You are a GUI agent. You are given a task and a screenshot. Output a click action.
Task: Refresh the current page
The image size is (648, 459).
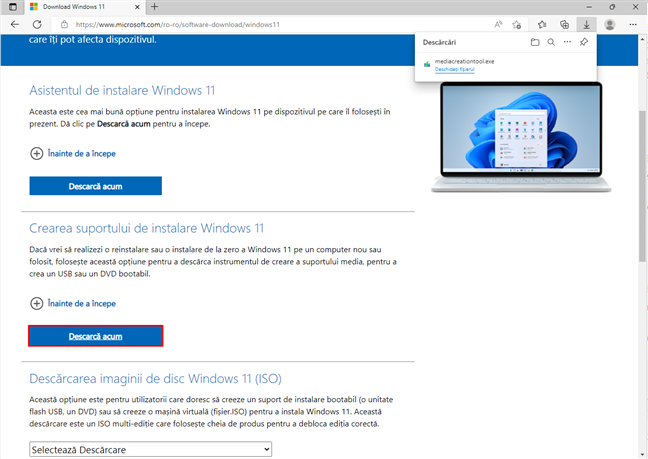37,24
